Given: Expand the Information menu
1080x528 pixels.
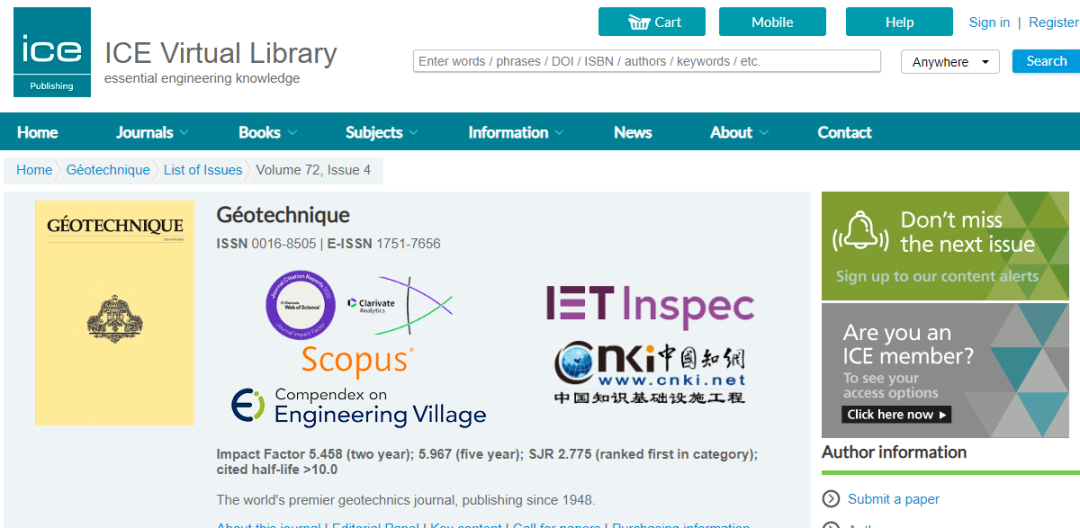Looking at the screenshot, I should [x=515, y=132].
